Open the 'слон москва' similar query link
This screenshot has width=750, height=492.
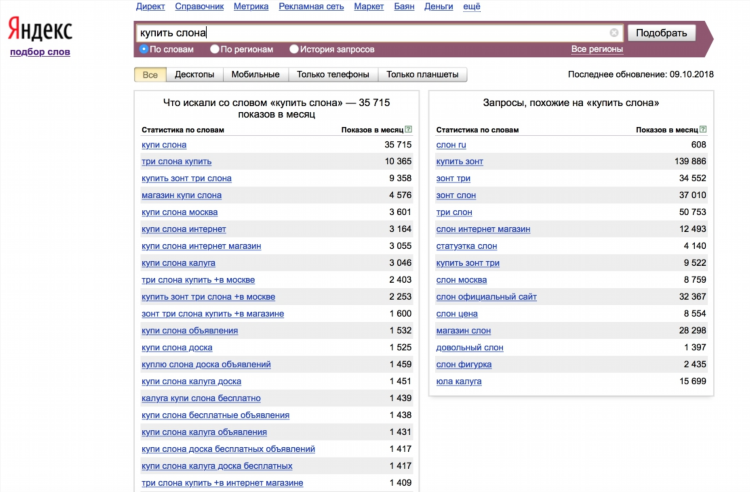click(462, 280)
